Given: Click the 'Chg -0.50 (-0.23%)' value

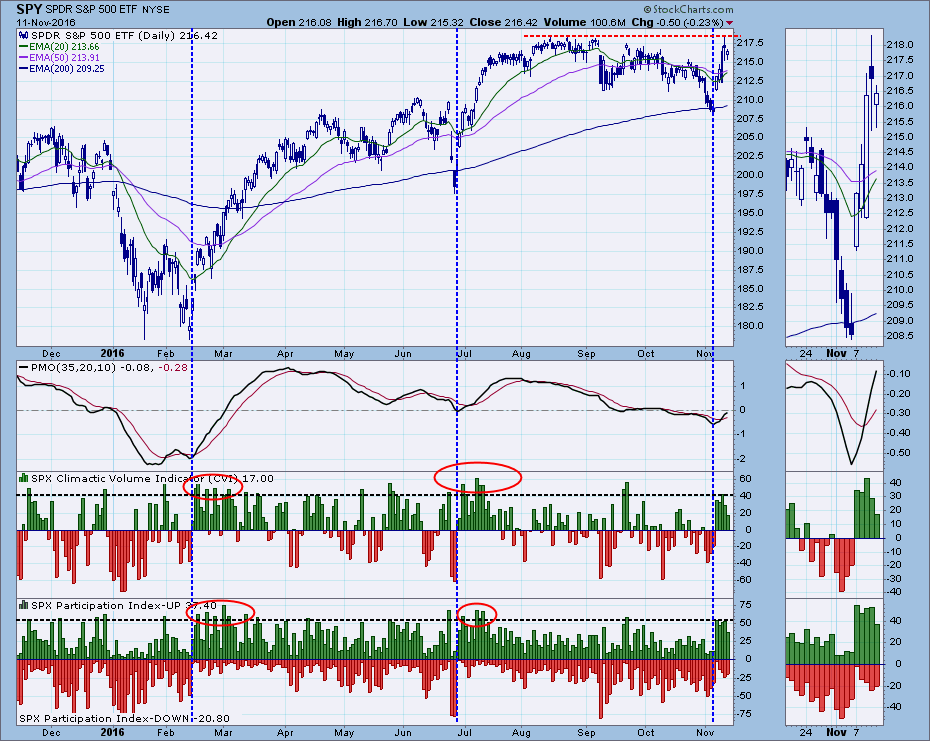Looking at the screenshot, I should pos(677,23).
